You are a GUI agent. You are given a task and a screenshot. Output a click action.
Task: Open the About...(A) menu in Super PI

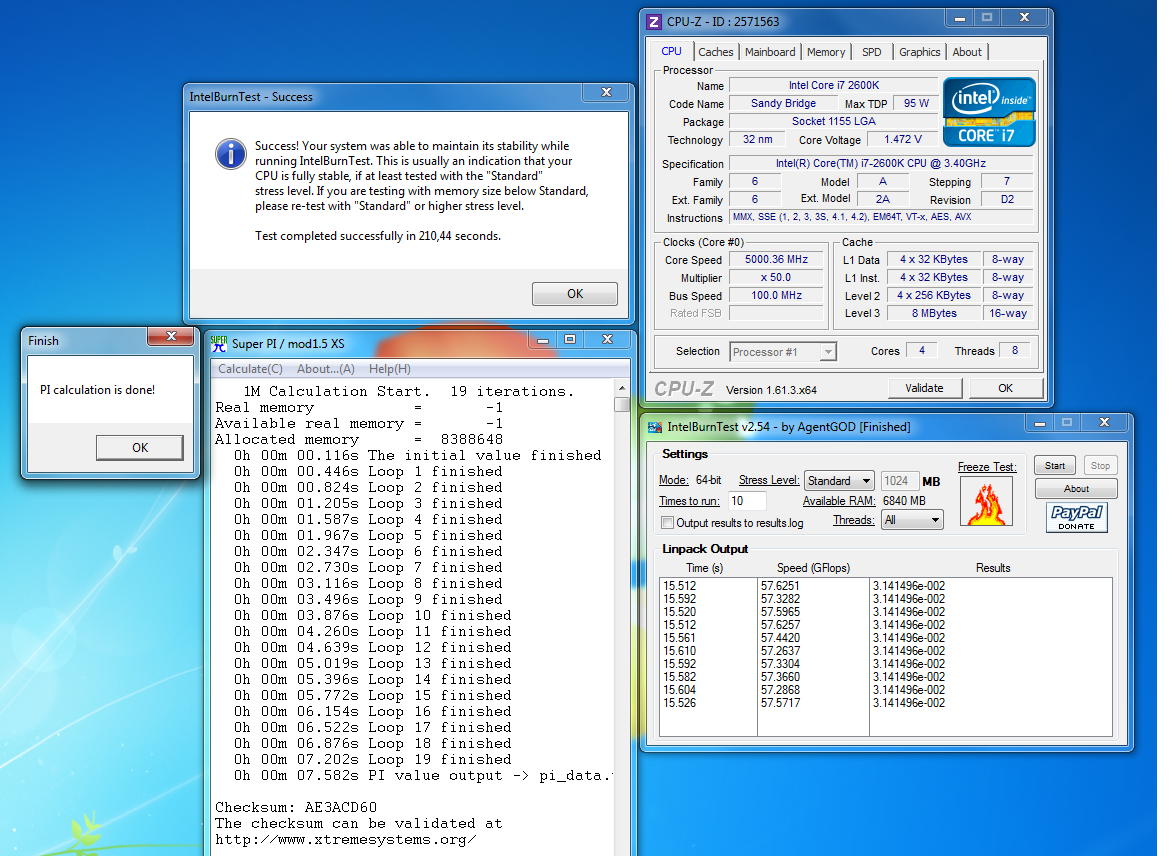tap(326, 369)
